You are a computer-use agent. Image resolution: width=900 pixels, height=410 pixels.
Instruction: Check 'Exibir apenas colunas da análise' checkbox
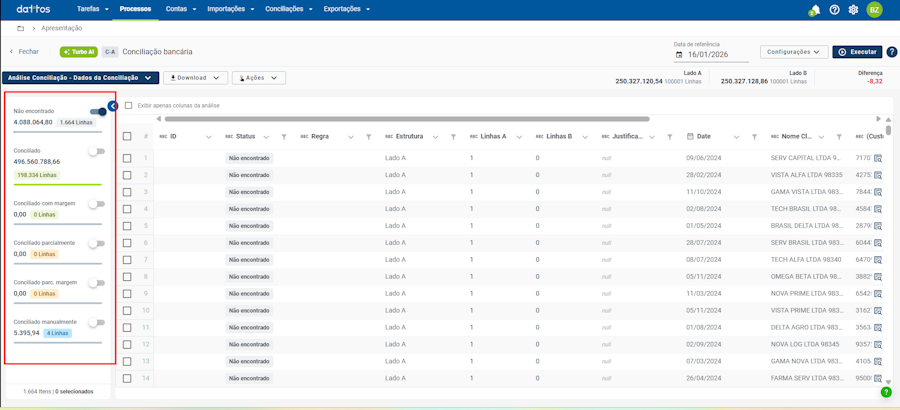[x=128, y=105]
